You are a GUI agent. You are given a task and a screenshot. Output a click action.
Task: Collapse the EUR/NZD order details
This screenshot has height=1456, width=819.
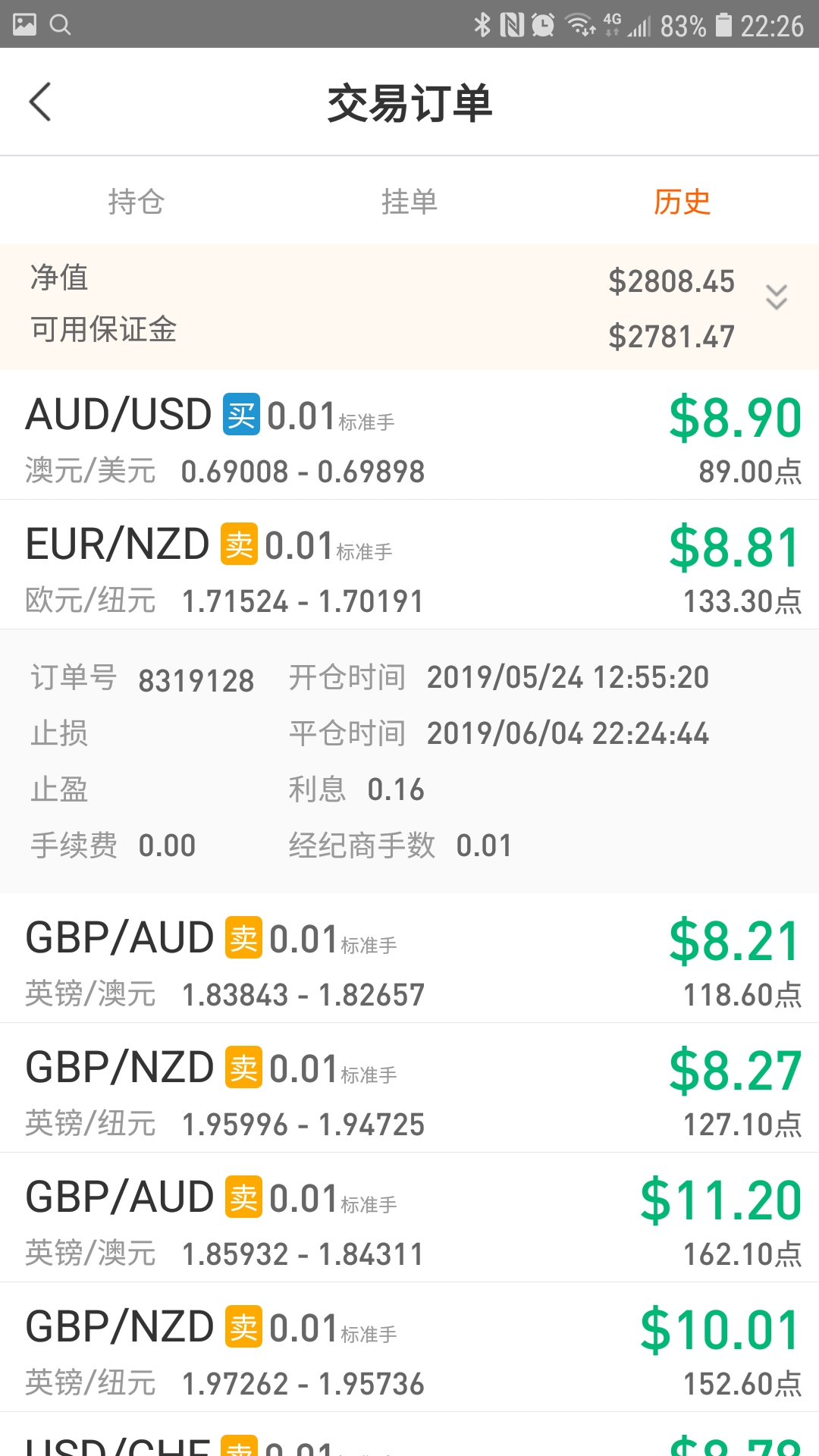point(409,565)
